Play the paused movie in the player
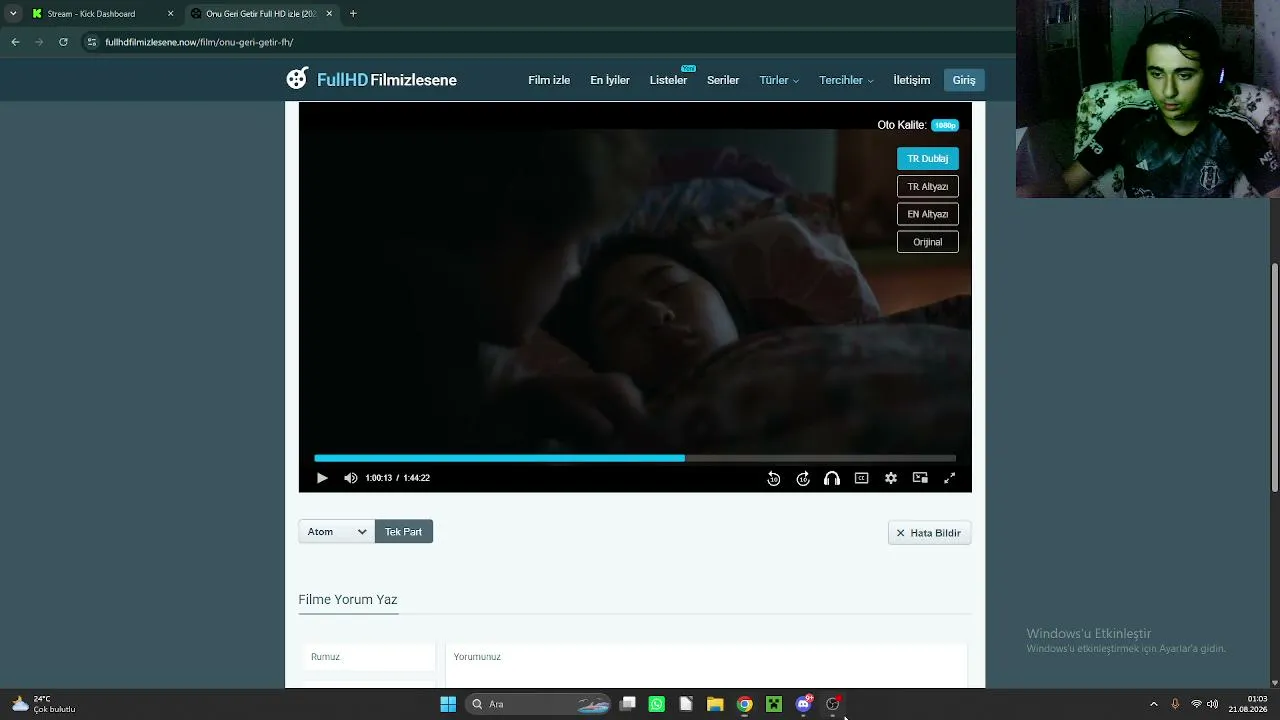Image resolution: width=1280 pixels, height=720 pixels. [322, 478]
